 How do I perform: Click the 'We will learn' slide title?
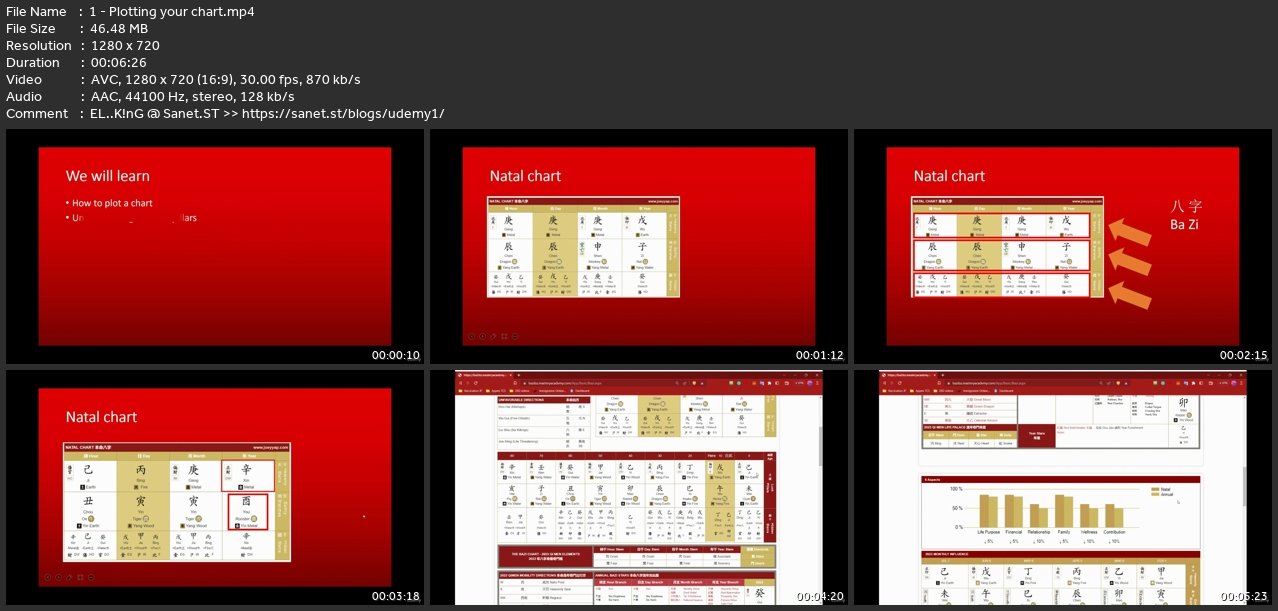(x=108, y=176)
